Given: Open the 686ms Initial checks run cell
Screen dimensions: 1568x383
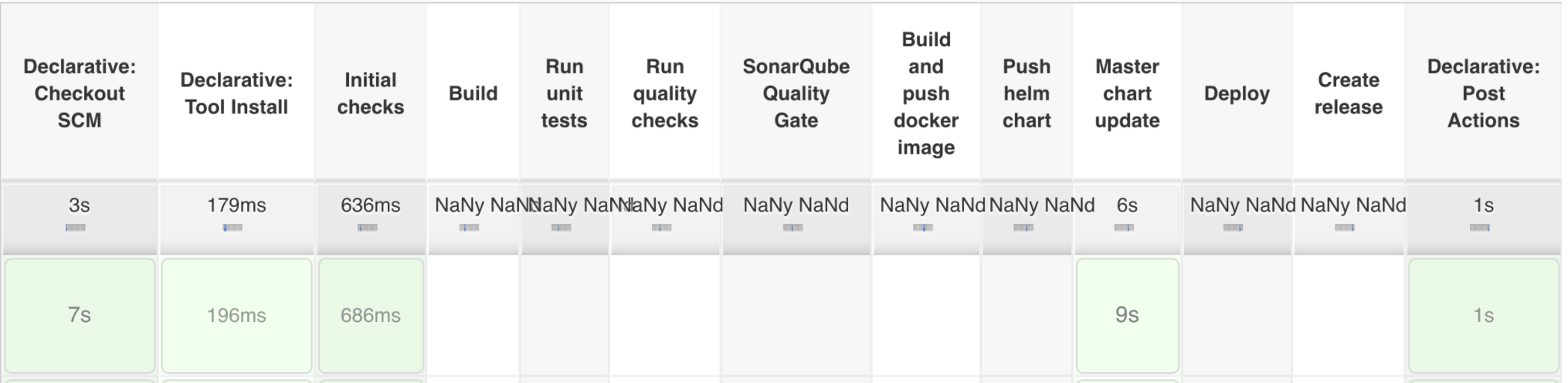Looking at the screenshot, I should click(x=371, y=315).
